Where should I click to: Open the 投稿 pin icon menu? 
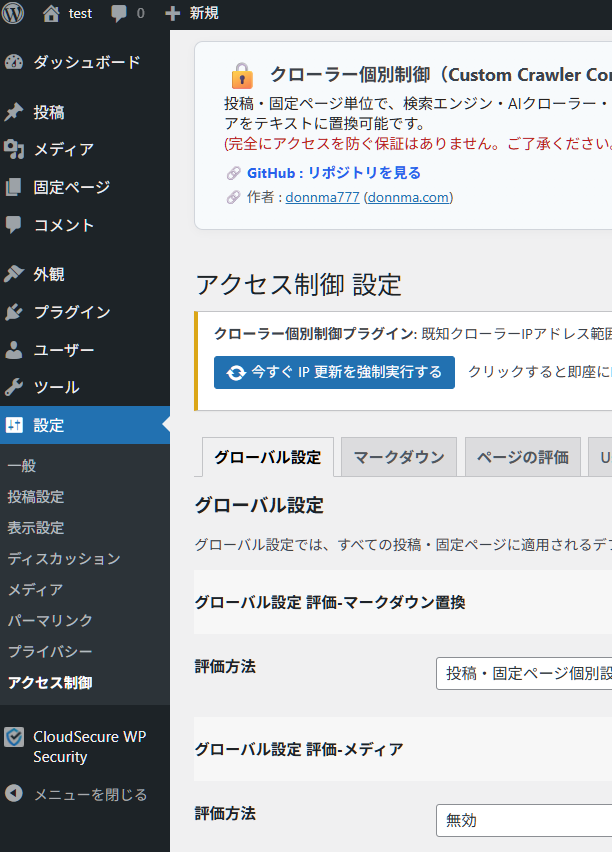point(14,112)
